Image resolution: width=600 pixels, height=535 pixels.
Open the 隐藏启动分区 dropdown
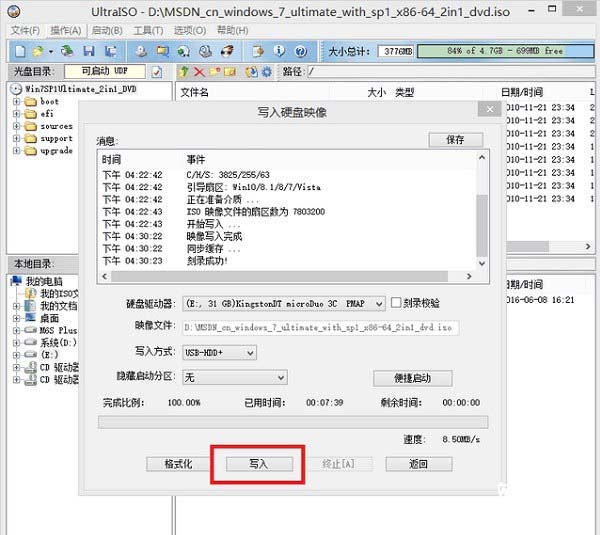(x=281, y=378)
